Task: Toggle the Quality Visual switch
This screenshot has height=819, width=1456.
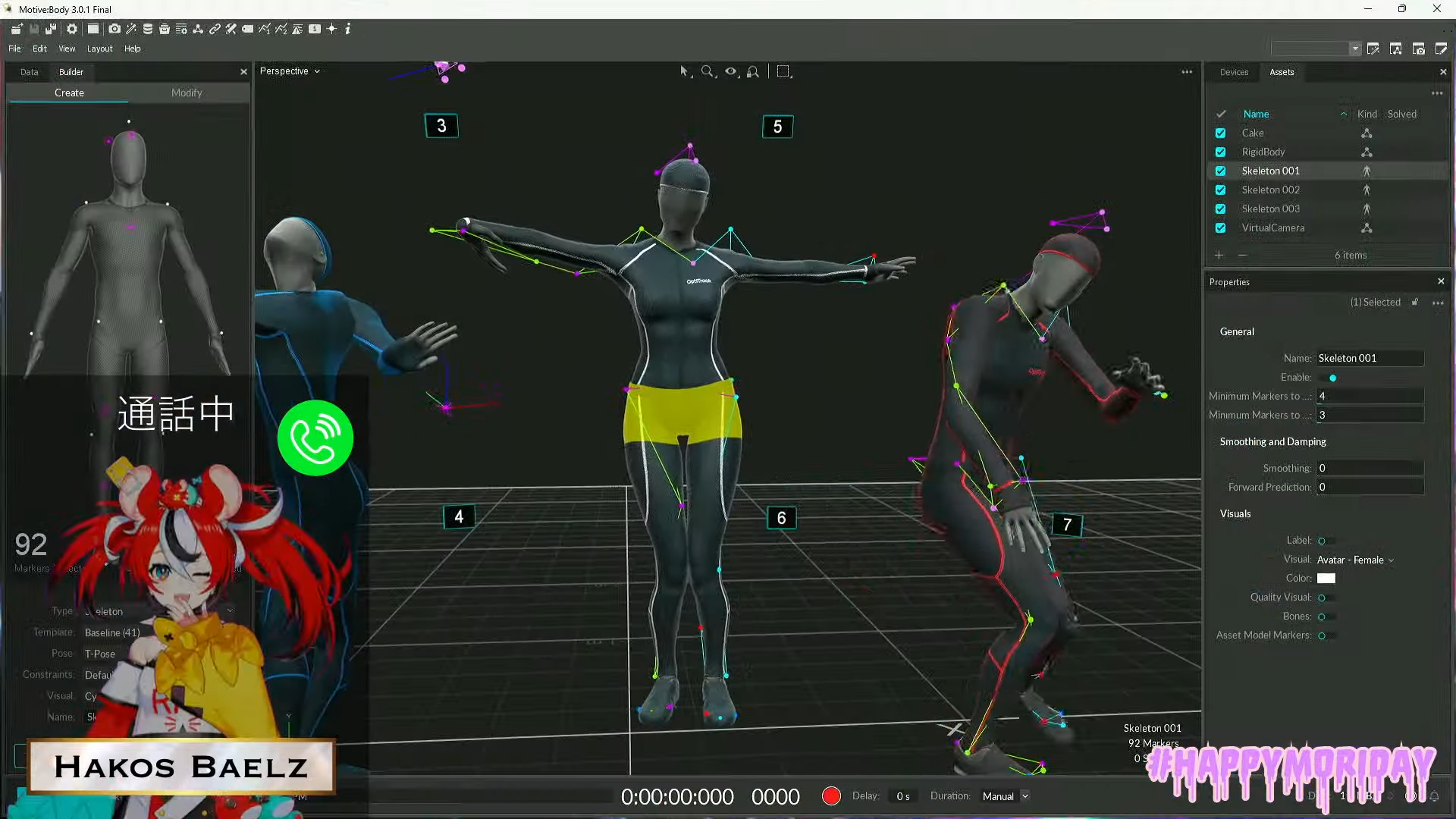Action: pos(1326,598)
